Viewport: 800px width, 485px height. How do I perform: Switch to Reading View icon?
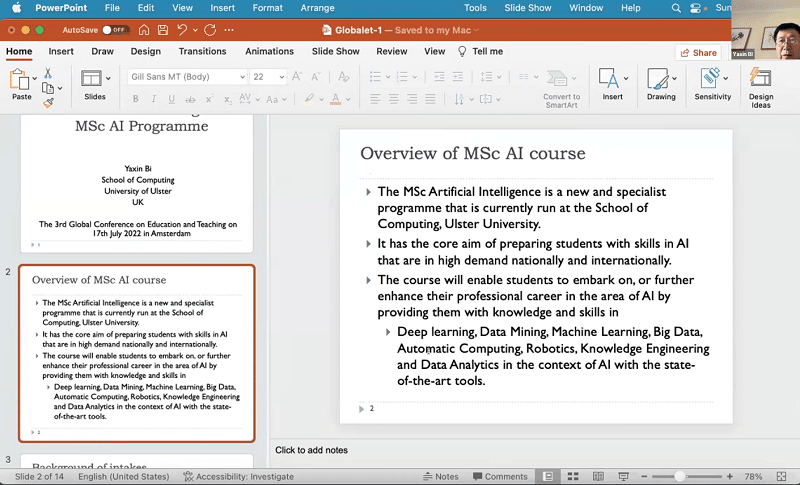[x=596, y=477]
